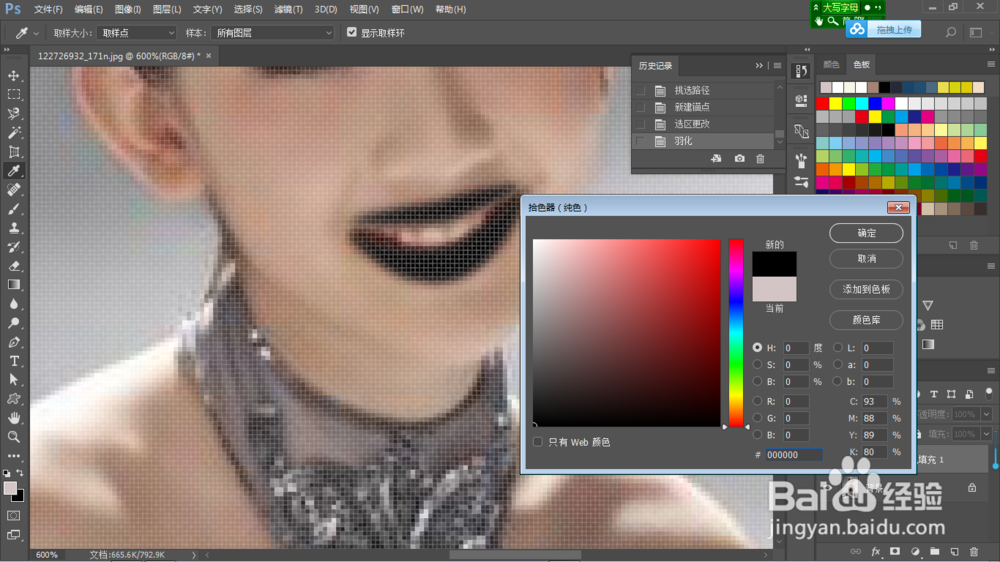Screen dimensions: 1000x562
Task: Open the eyedropper tool preset picker arrow
Action: coord(36,33)
